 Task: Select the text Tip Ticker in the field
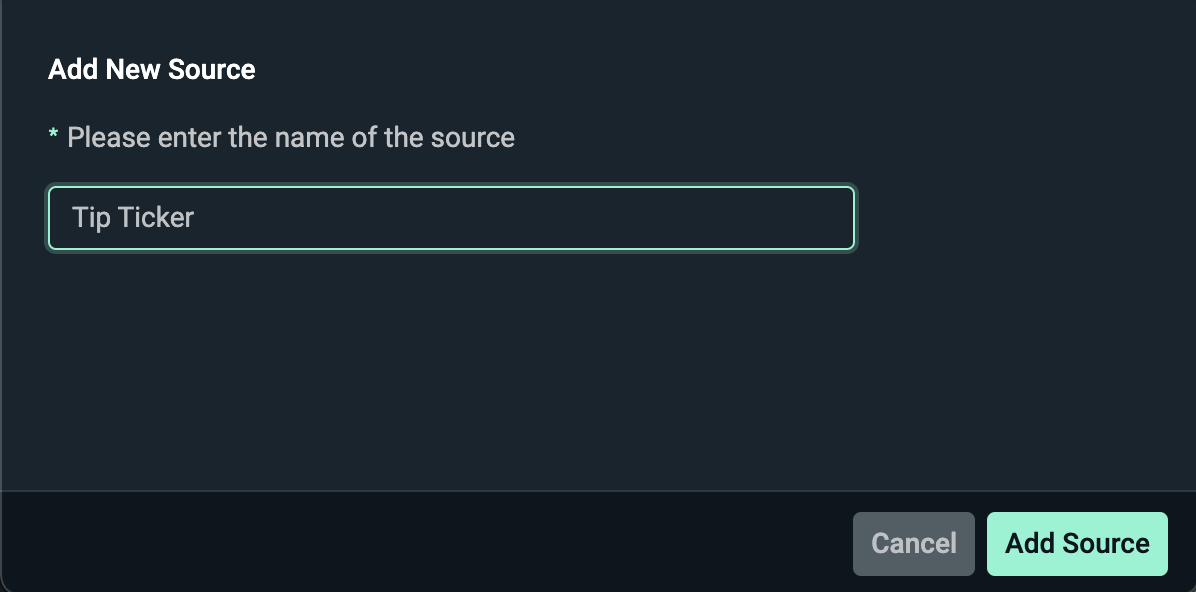pyautogui.click(x=133, y=217)
